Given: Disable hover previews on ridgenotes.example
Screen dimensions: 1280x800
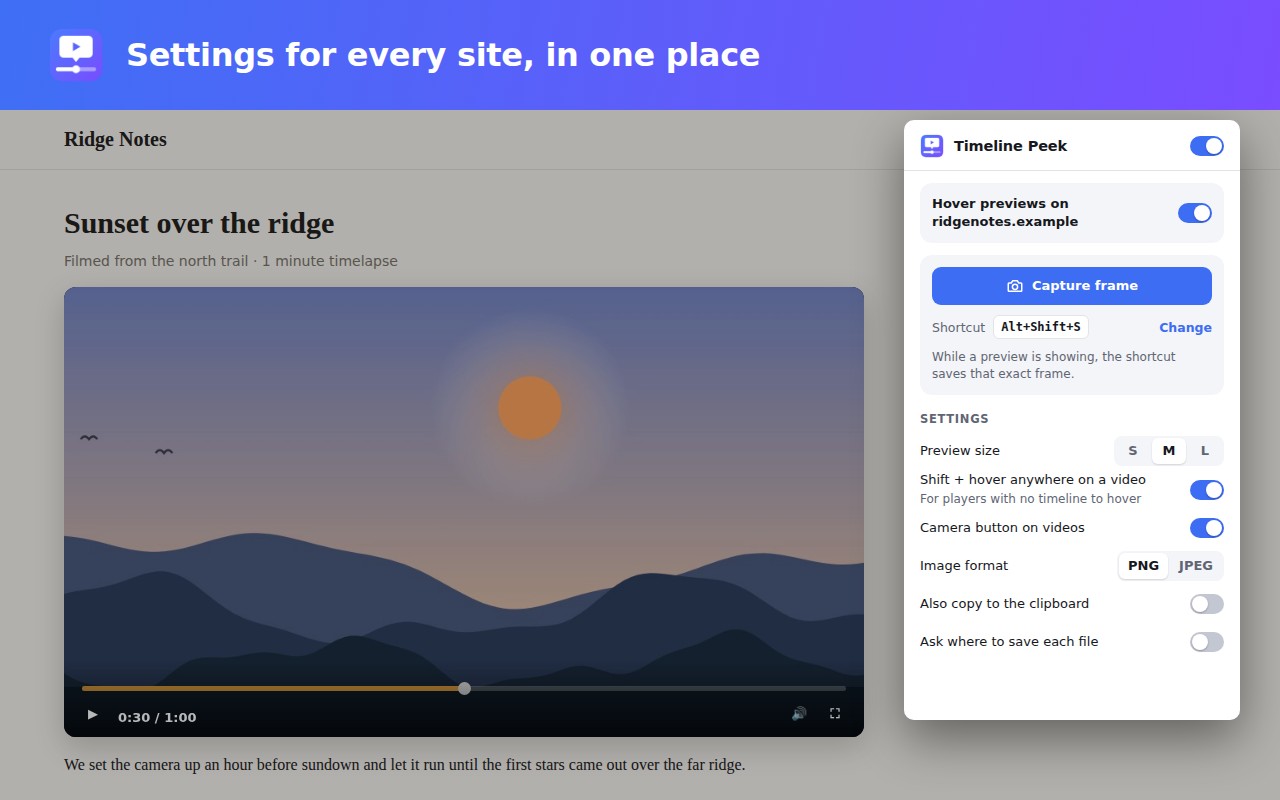Looking at the screenshot, I should coord(1195,213).
